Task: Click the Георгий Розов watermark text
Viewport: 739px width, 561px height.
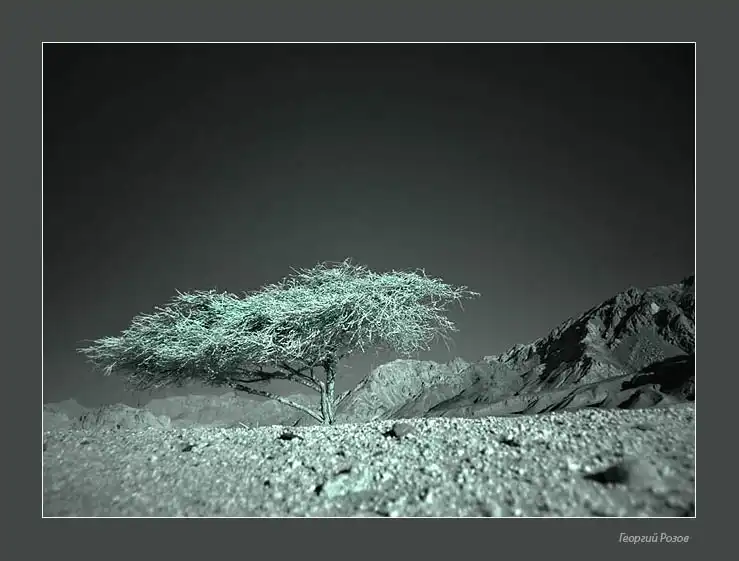Action: click(653, 538)
